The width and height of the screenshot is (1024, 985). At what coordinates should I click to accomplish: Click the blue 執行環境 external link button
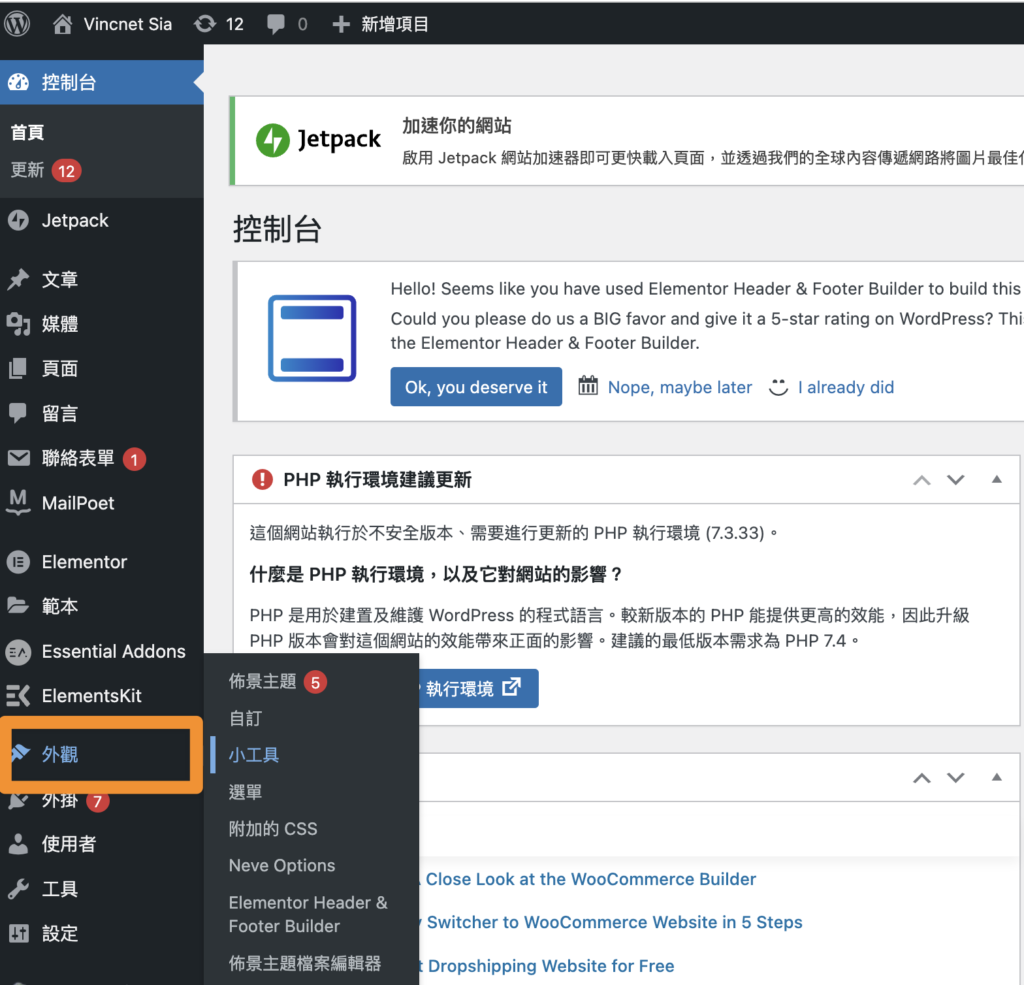[478, 688]
